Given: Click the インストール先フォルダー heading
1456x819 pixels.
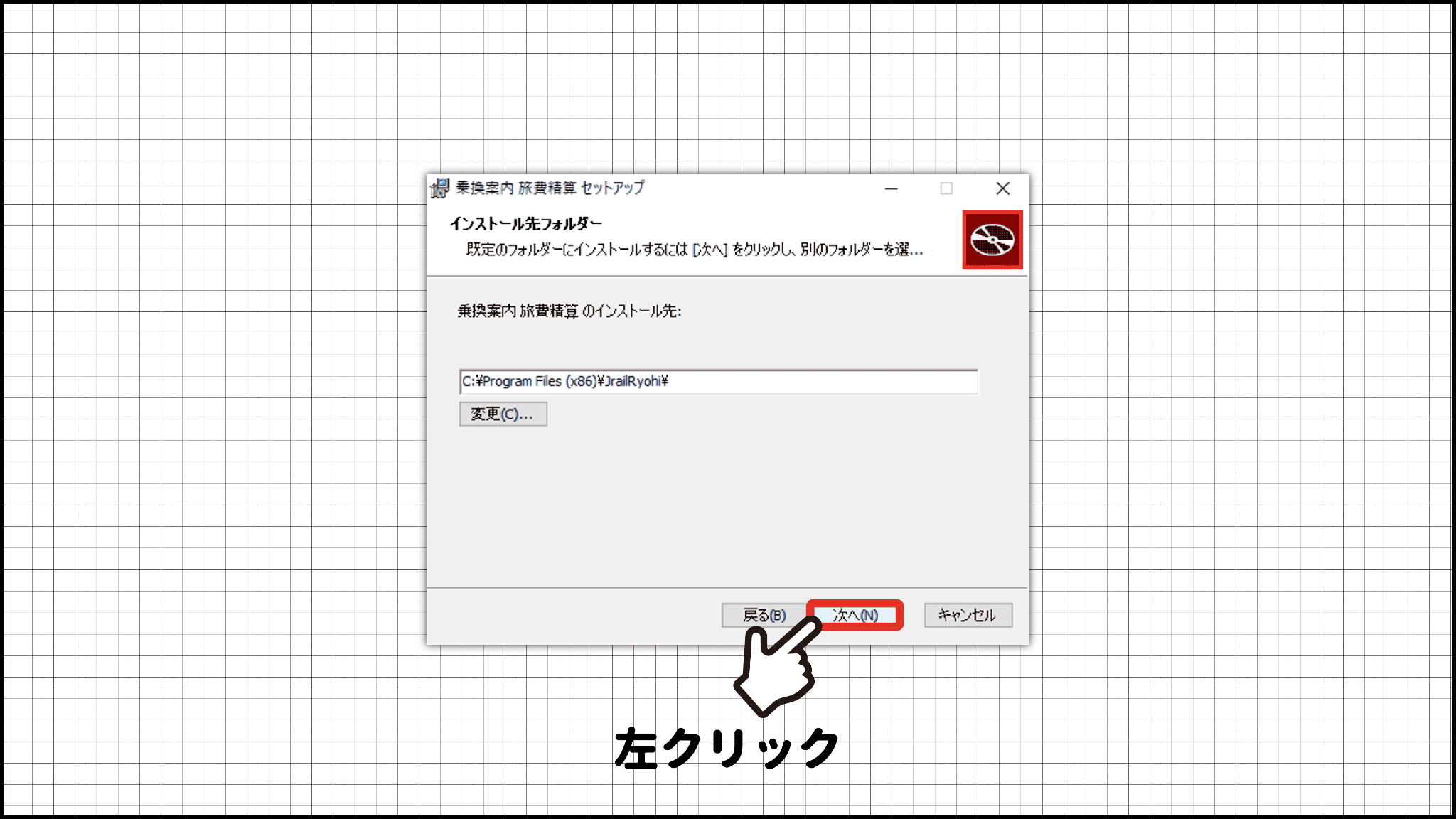Looking at the screenshot, I should 525,224.
